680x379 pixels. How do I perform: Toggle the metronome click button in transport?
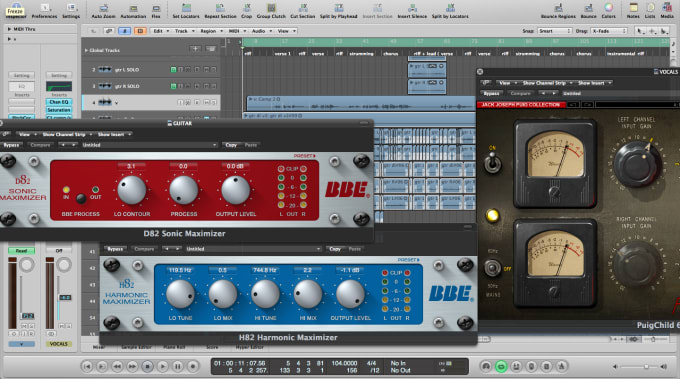562,366
